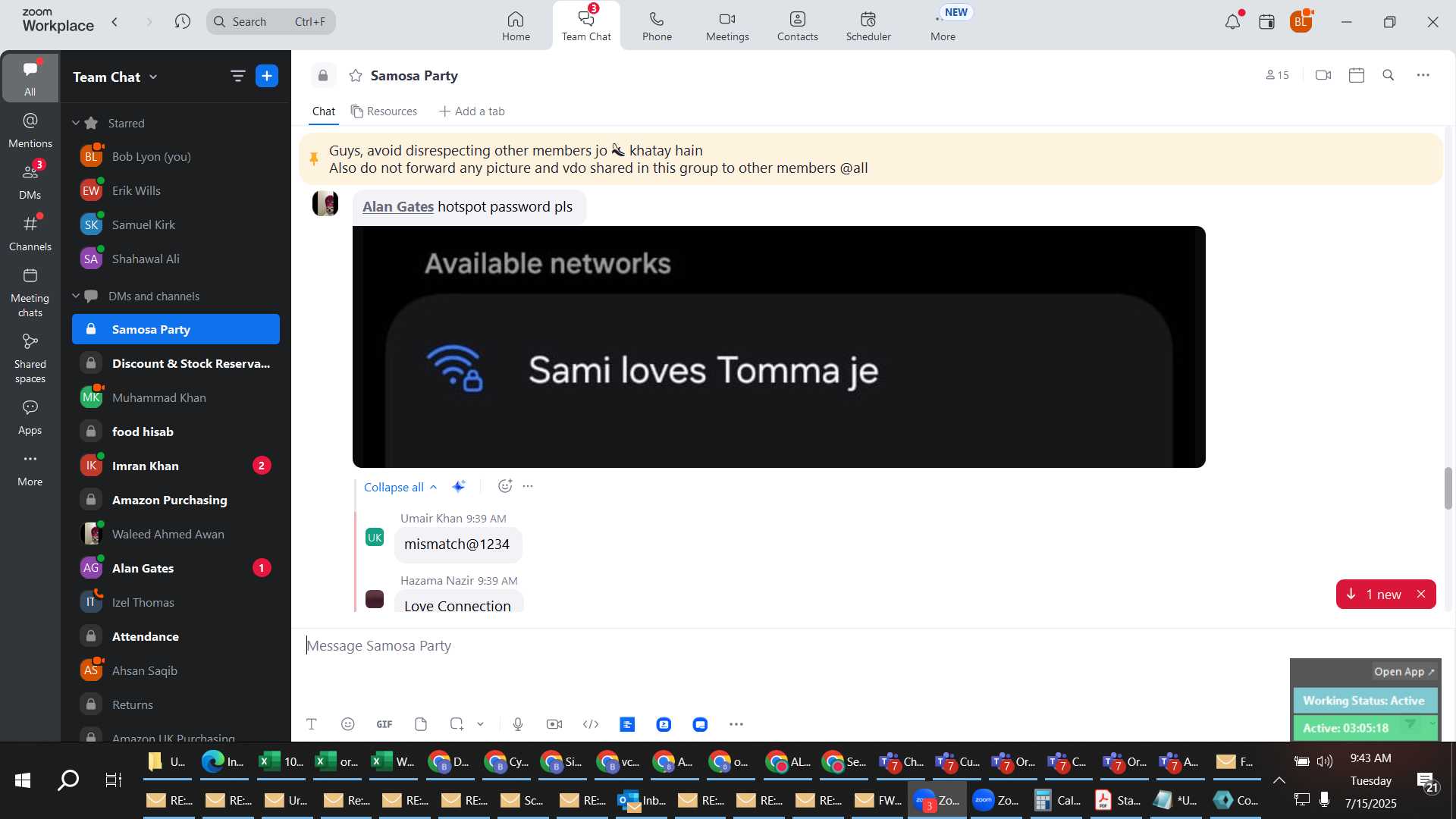Open the channel calendar icon
Image resolution: width=1456 pixels, height=819 pixels.
pos(1357,75)
